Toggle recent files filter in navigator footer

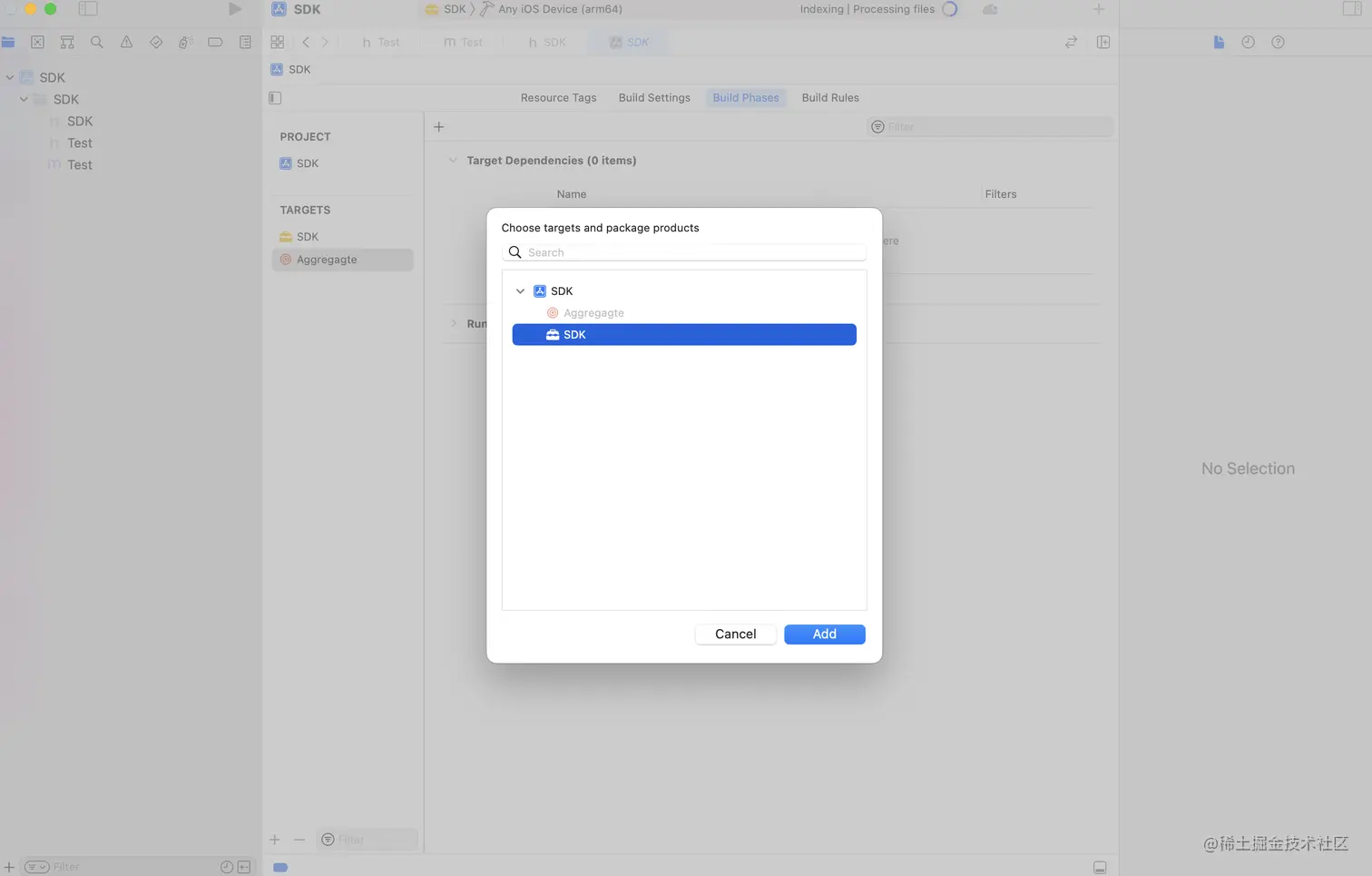227,867
